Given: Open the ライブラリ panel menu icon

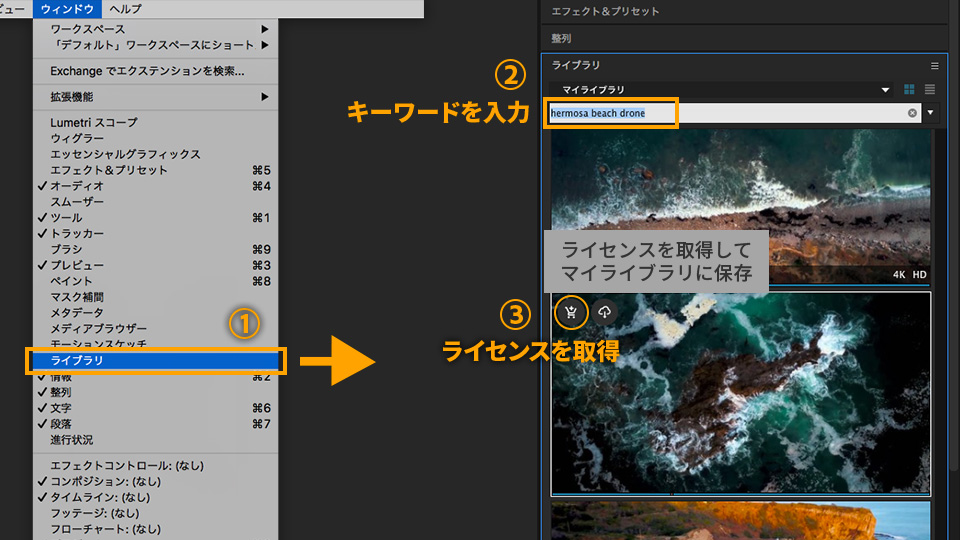Looking at the screenshot, I should pos(934,66).
